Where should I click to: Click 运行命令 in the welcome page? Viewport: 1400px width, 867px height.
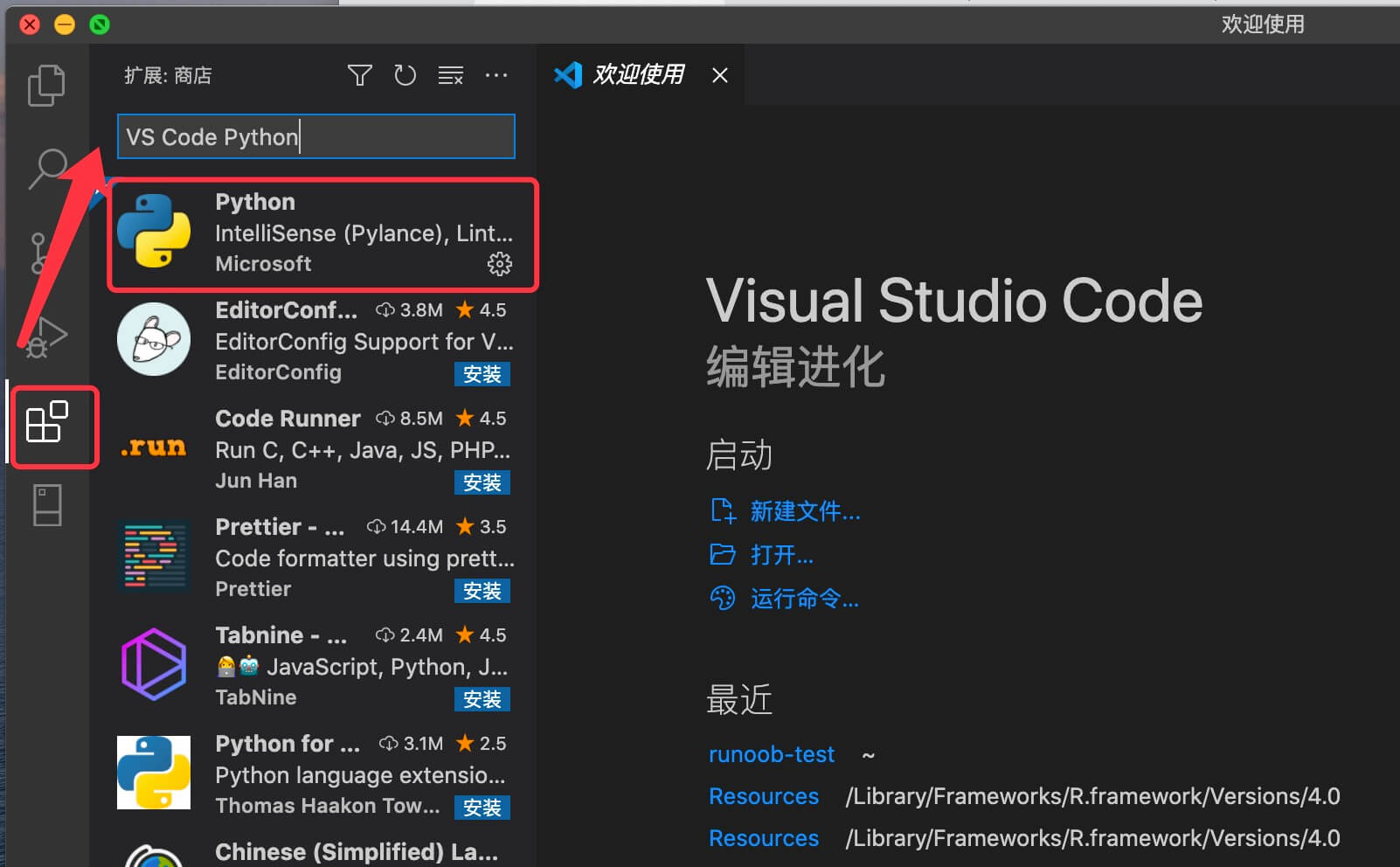pyautogui.click(x=803, y=599)
